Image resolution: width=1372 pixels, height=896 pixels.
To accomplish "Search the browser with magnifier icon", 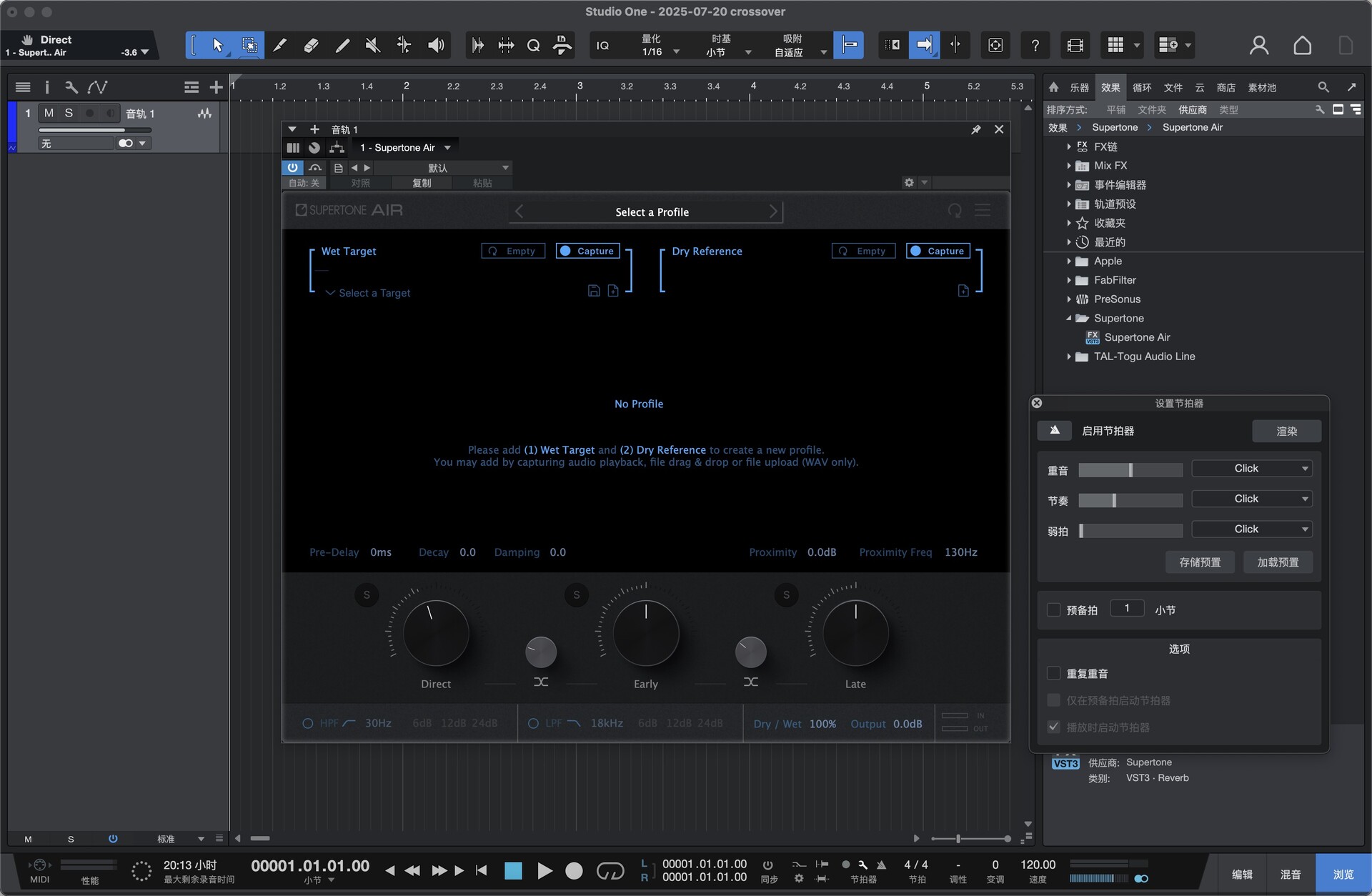I will click(1323, 87).
